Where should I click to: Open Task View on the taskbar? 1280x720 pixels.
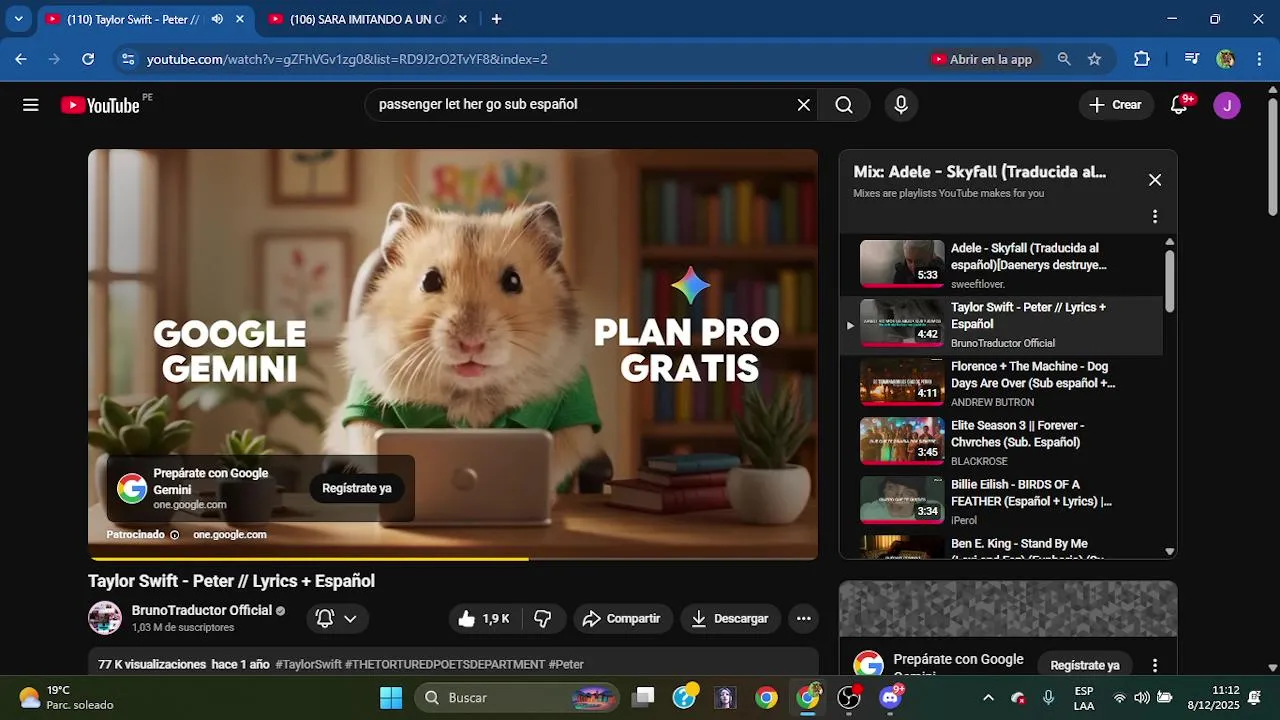point(645,697)
